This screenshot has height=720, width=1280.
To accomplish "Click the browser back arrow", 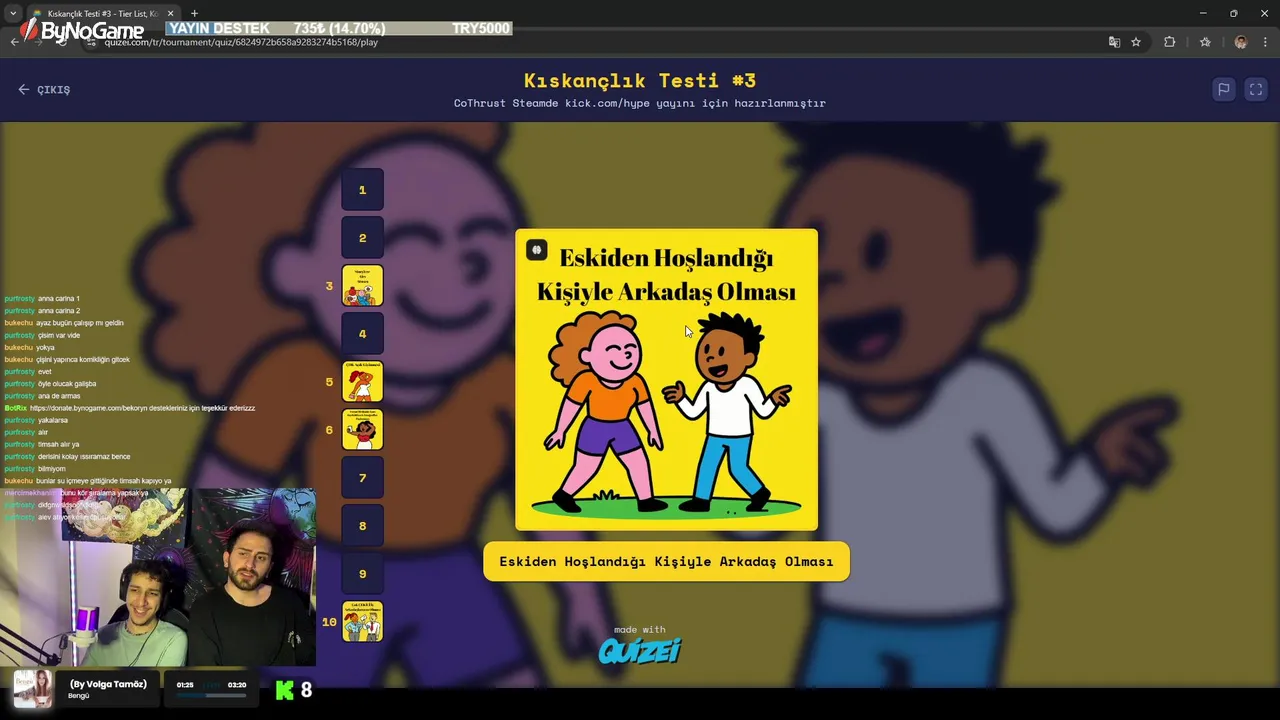I will point(14,42).
